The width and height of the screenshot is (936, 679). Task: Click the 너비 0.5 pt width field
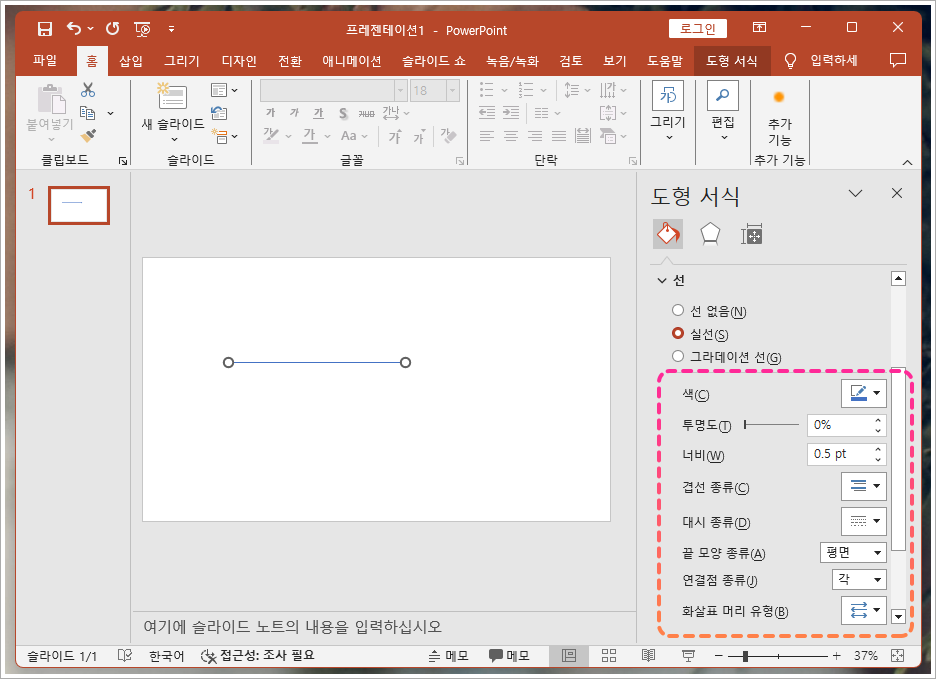click(x=841, y=454)
